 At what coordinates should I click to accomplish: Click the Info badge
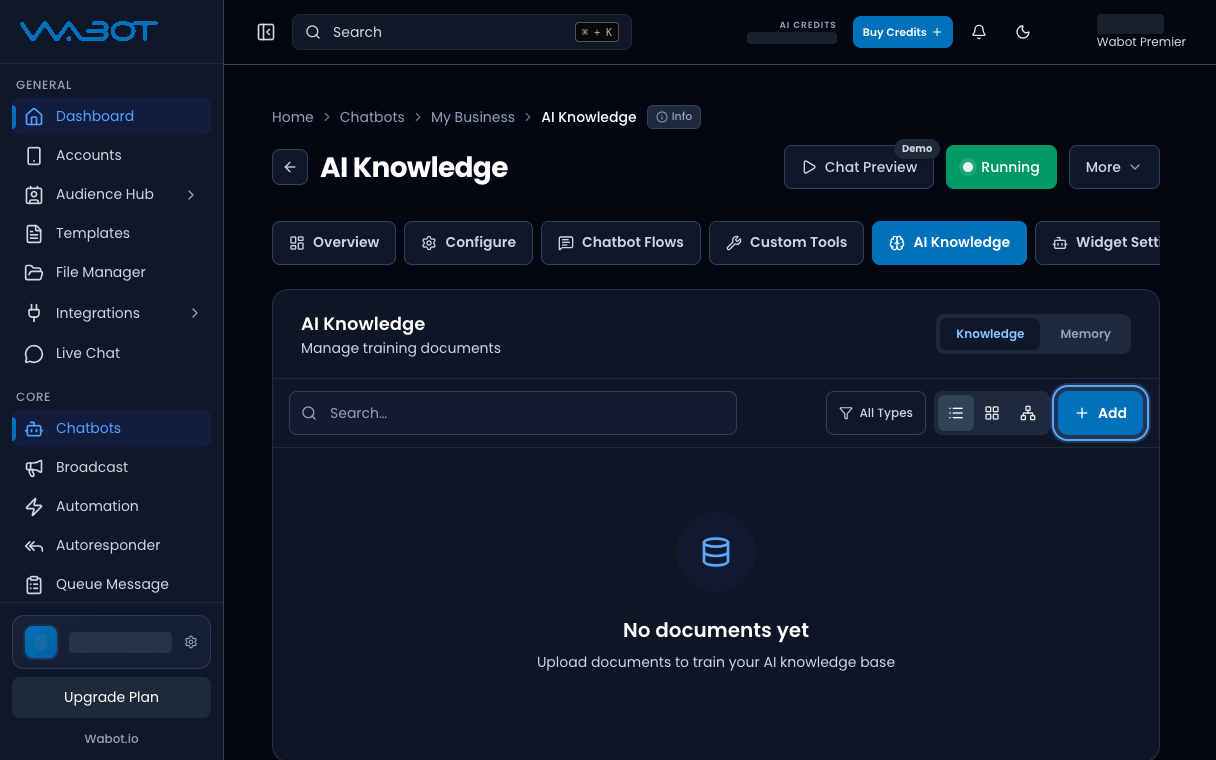[x=674, y=117]
